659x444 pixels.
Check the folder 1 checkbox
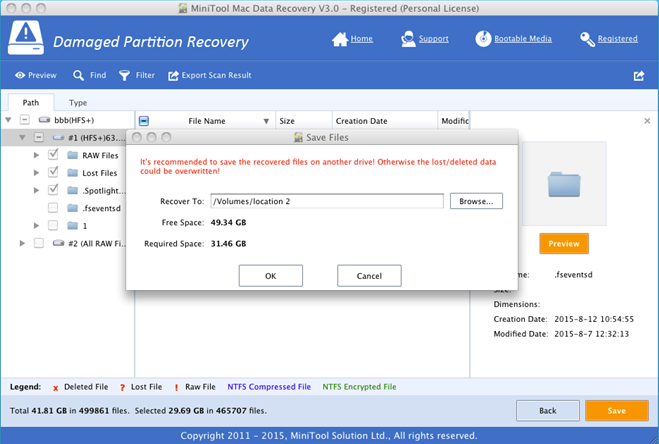(53, 225)
